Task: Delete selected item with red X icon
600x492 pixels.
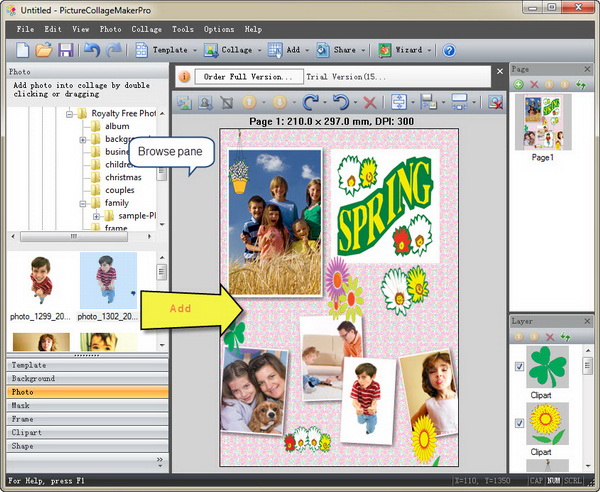Action: [370, 103]
